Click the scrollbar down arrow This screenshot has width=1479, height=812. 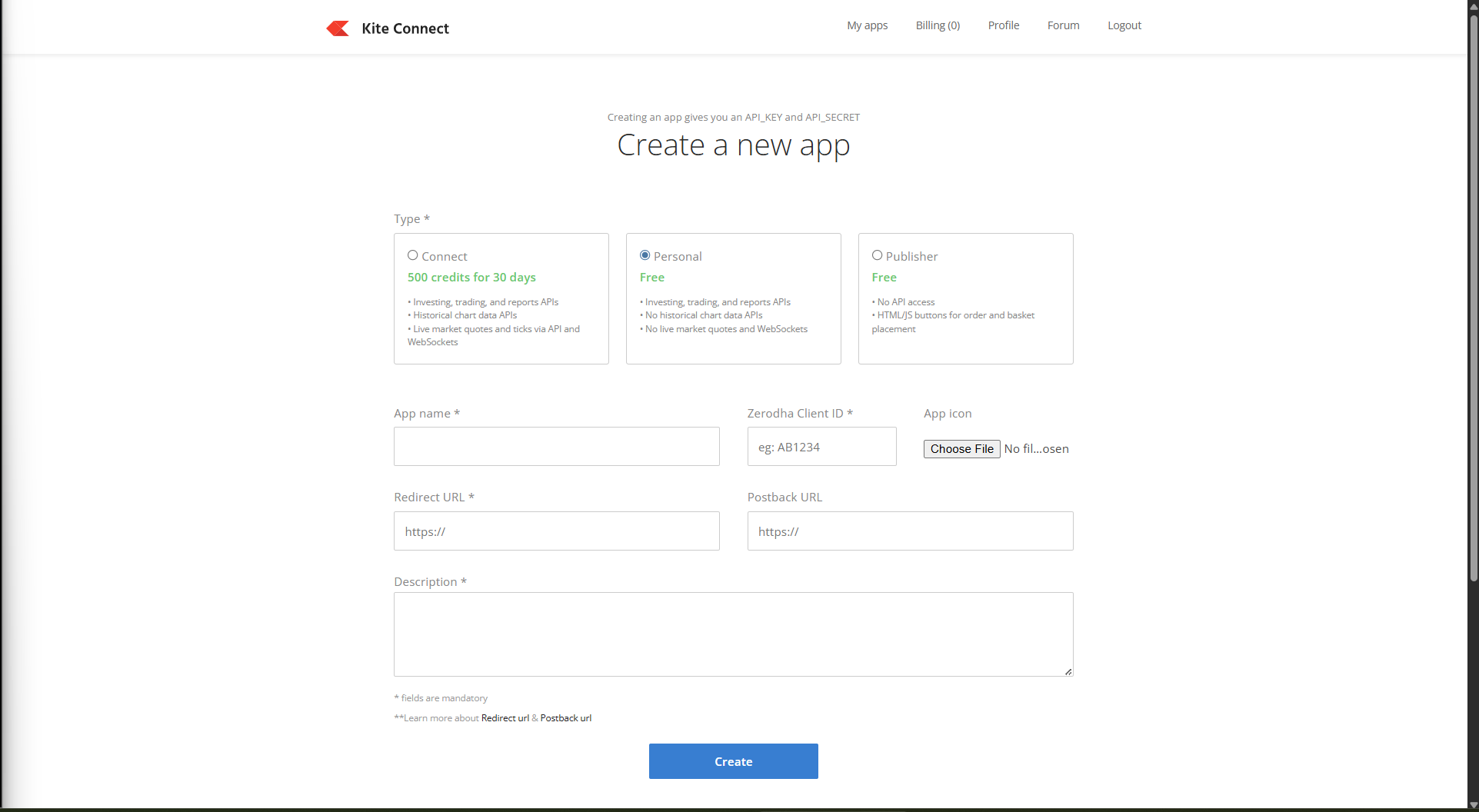(1474, 806)
